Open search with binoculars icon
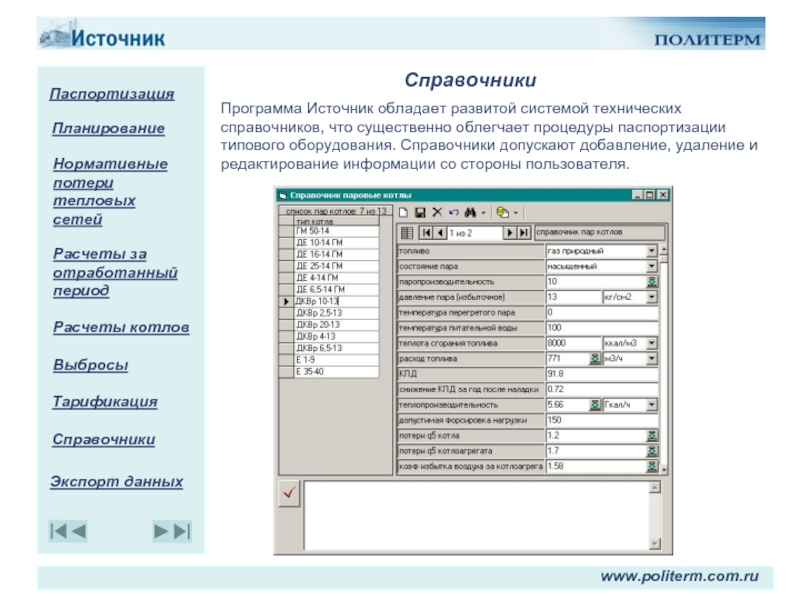Viewport: 800px width, 600px height. click(470, 212)
